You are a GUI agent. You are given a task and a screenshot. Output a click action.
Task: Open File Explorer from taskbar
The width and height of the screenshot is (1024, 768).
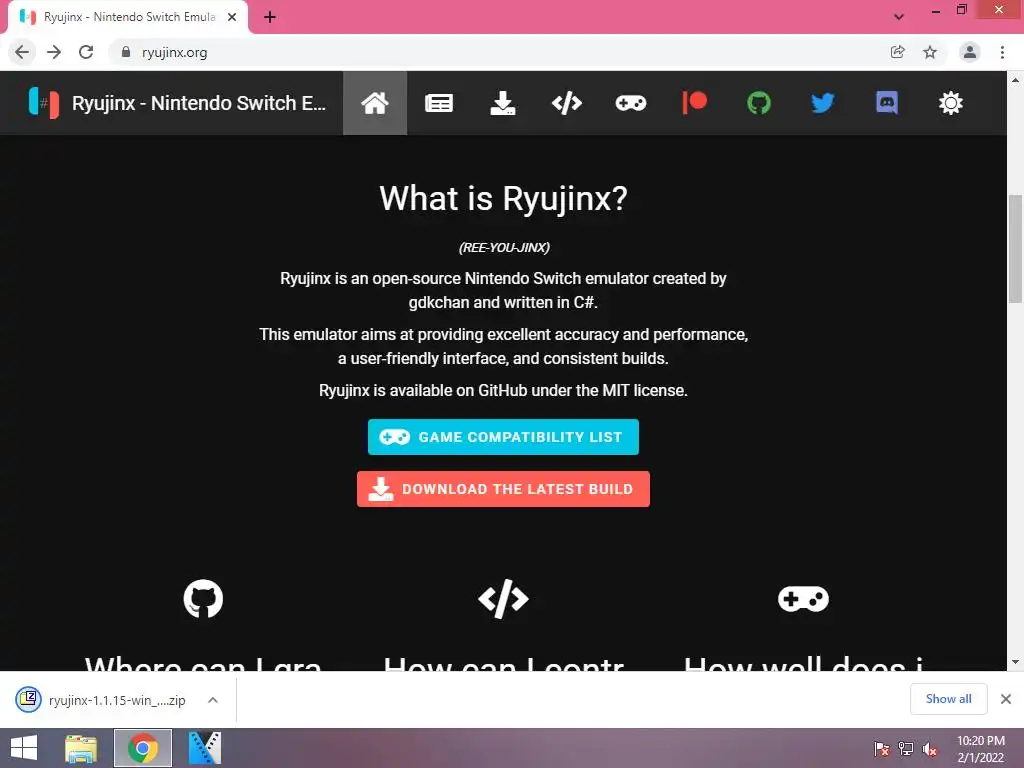tap(81, 748)
